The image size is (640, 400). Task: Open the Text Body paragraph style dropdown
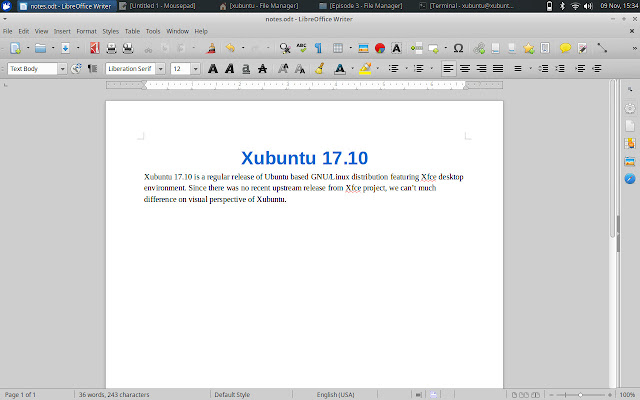point(62,69)
